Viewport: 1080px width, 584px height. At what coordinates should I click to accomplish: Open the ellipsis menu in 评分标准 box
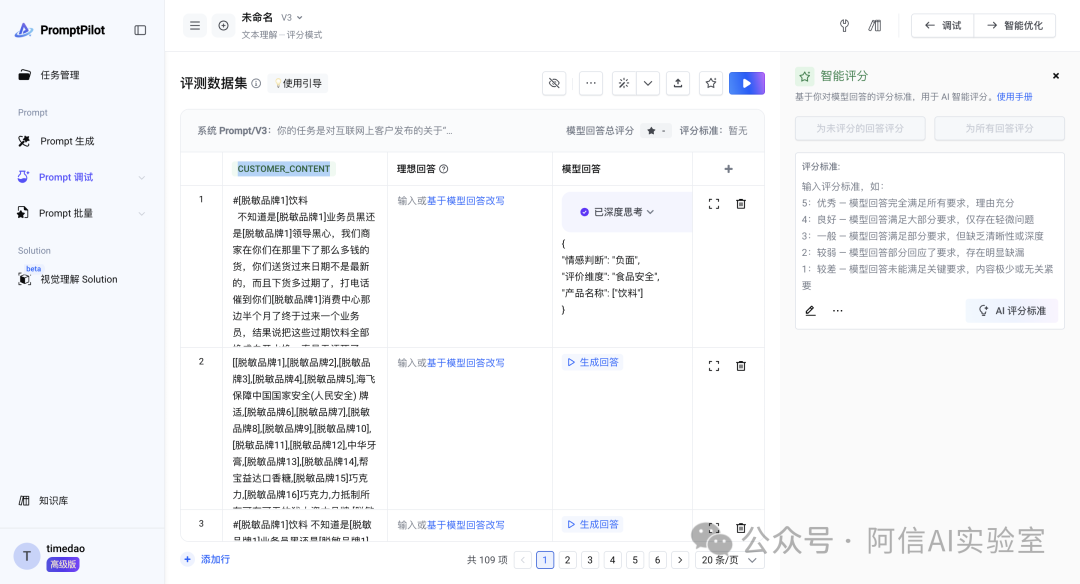point(838,311)
